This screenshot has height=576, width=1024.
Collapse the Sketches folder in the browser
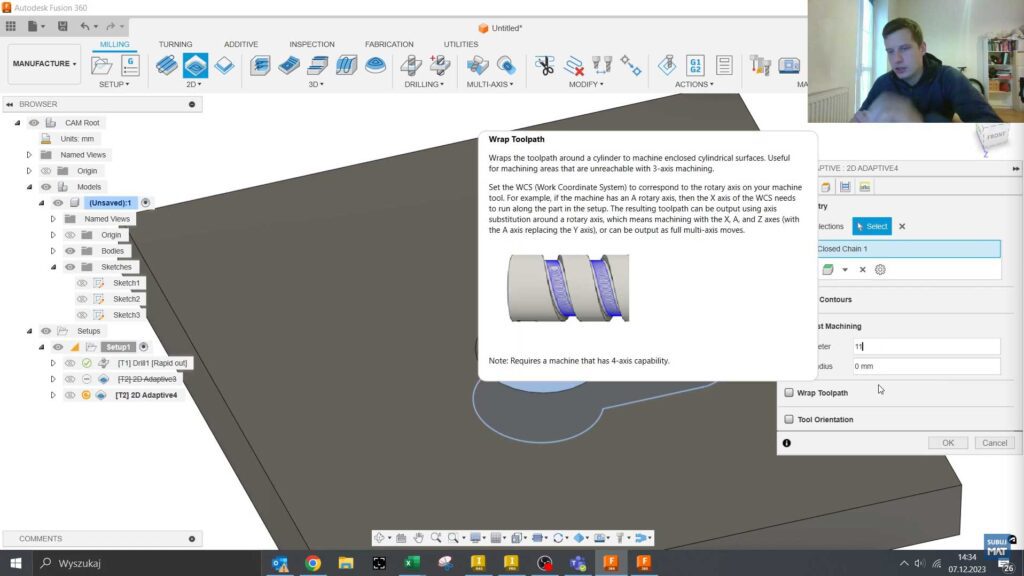click(x=53, y=266)
